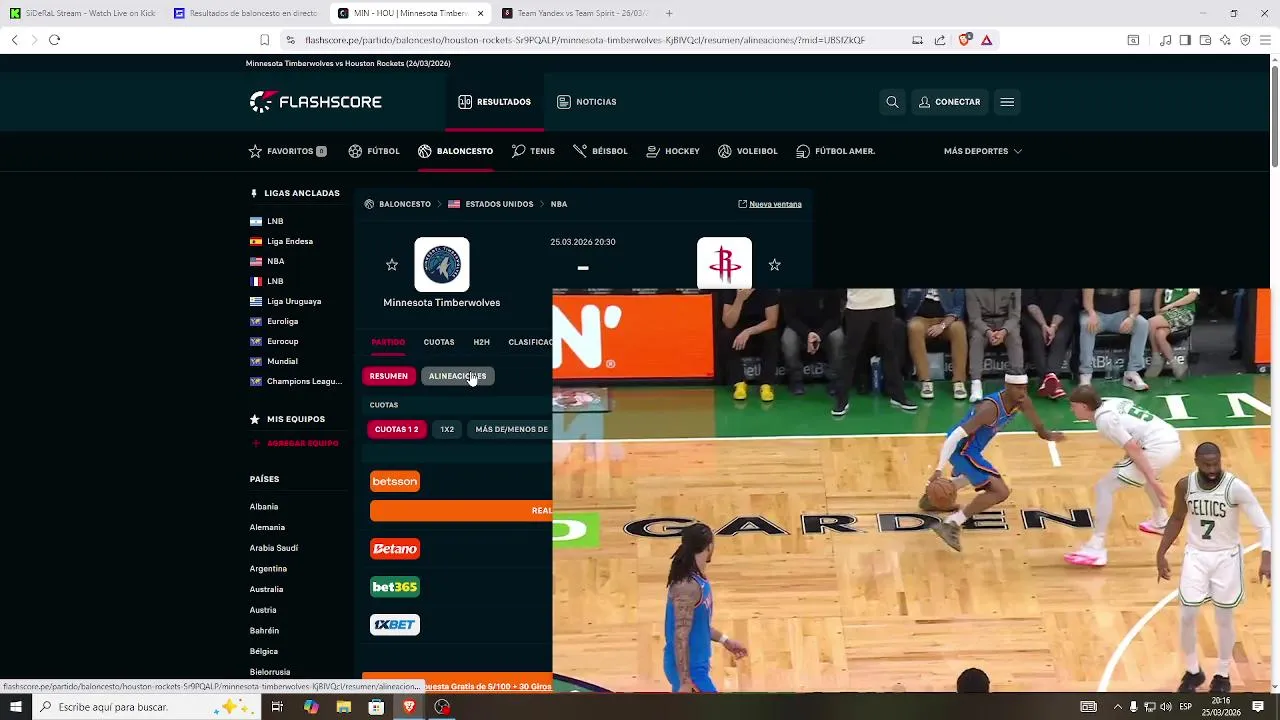Click the bet365 bookmaker logo

point(395,587)
